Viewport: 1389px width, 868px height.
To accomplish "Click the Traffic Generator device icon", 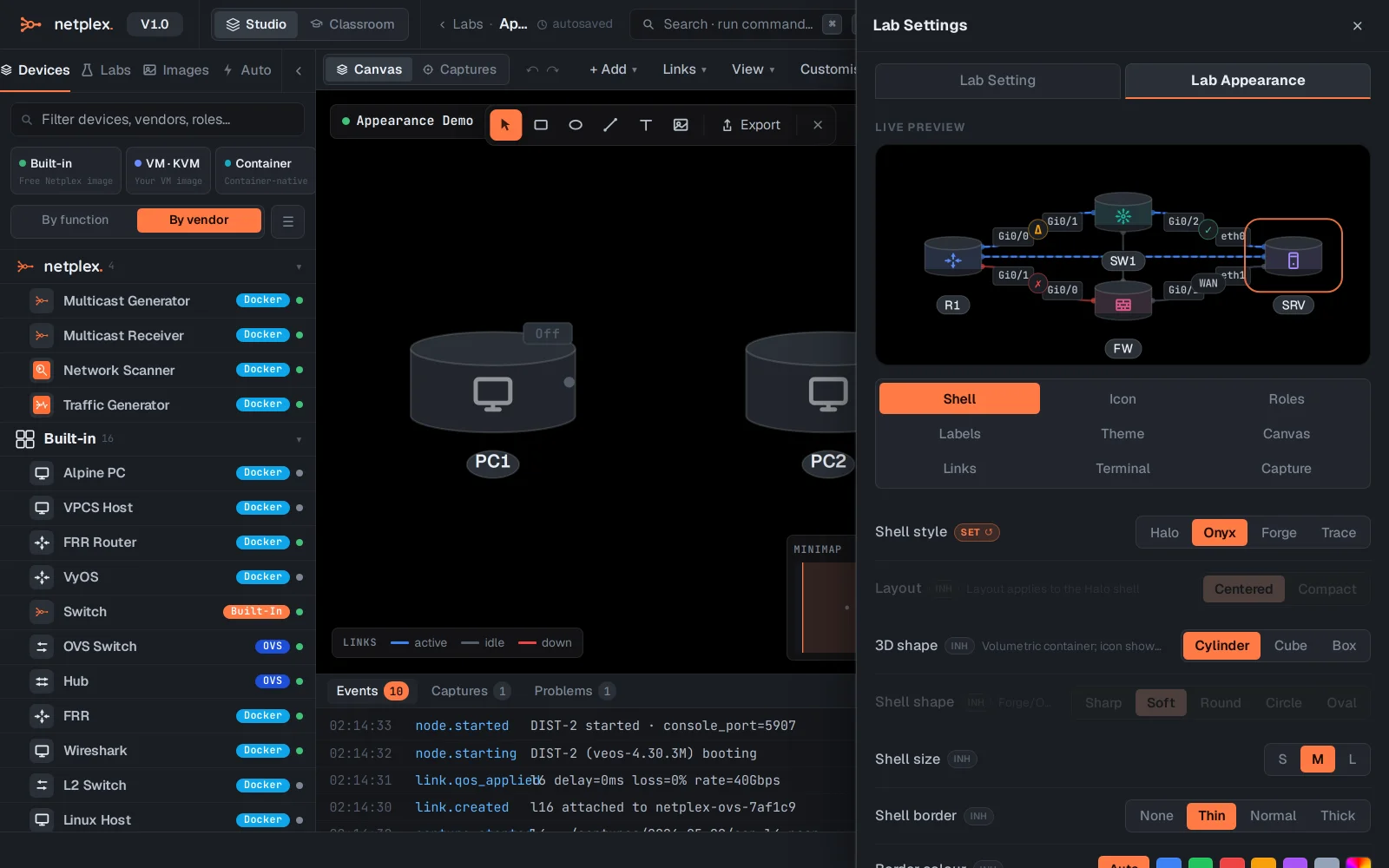I will (x=41, y=404).
